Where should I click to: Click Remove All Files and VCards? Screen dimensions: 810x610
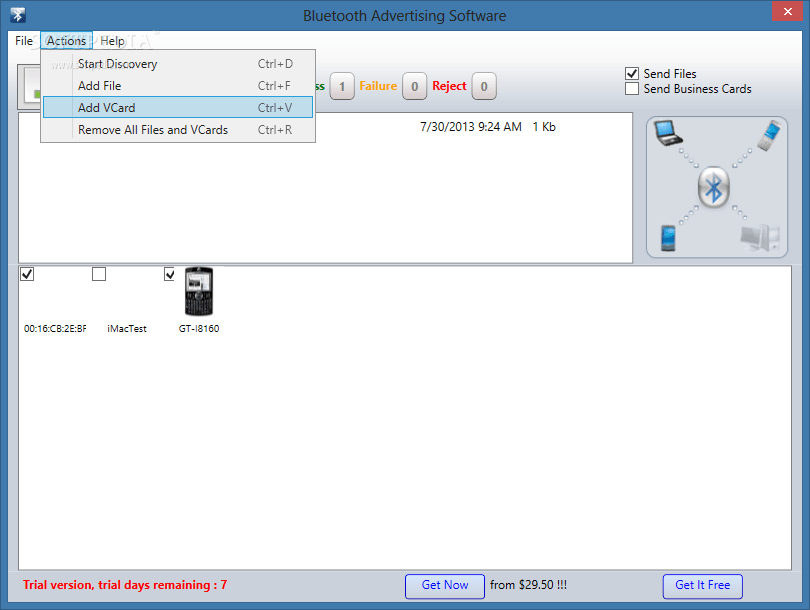pos(152,129)
